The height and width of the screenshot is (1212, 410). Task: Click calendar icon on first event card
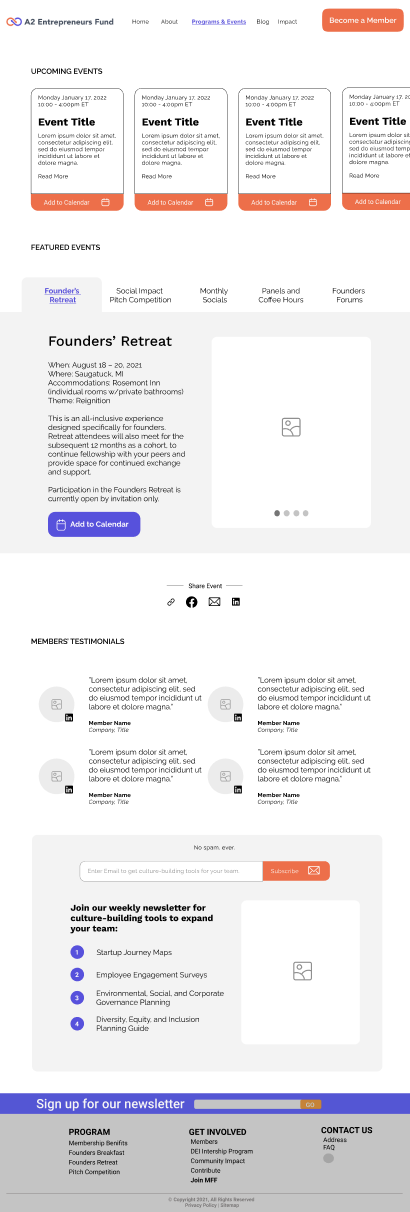105,202
